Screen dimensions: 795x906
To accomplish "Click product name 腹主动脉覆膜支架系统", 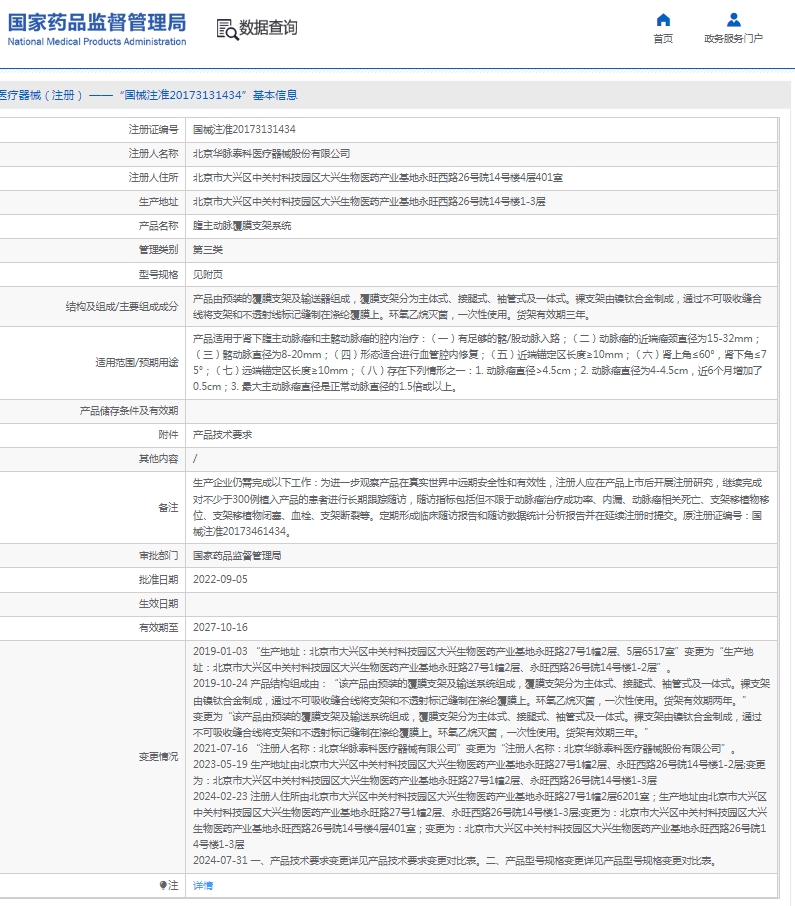I will 242,226.
